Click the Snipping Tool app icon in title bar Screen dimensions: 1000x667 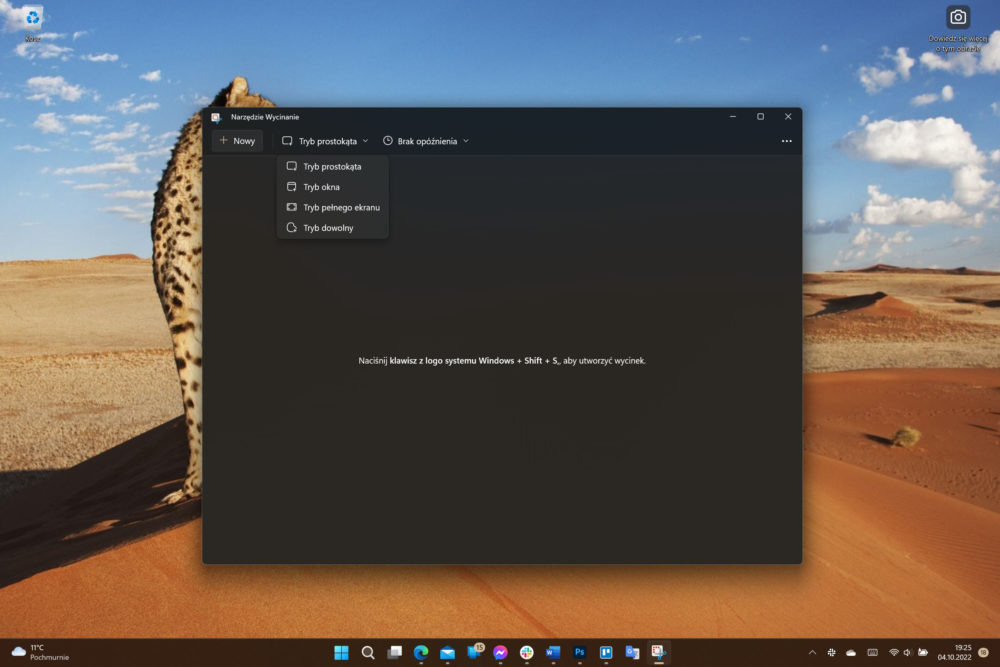216,117
